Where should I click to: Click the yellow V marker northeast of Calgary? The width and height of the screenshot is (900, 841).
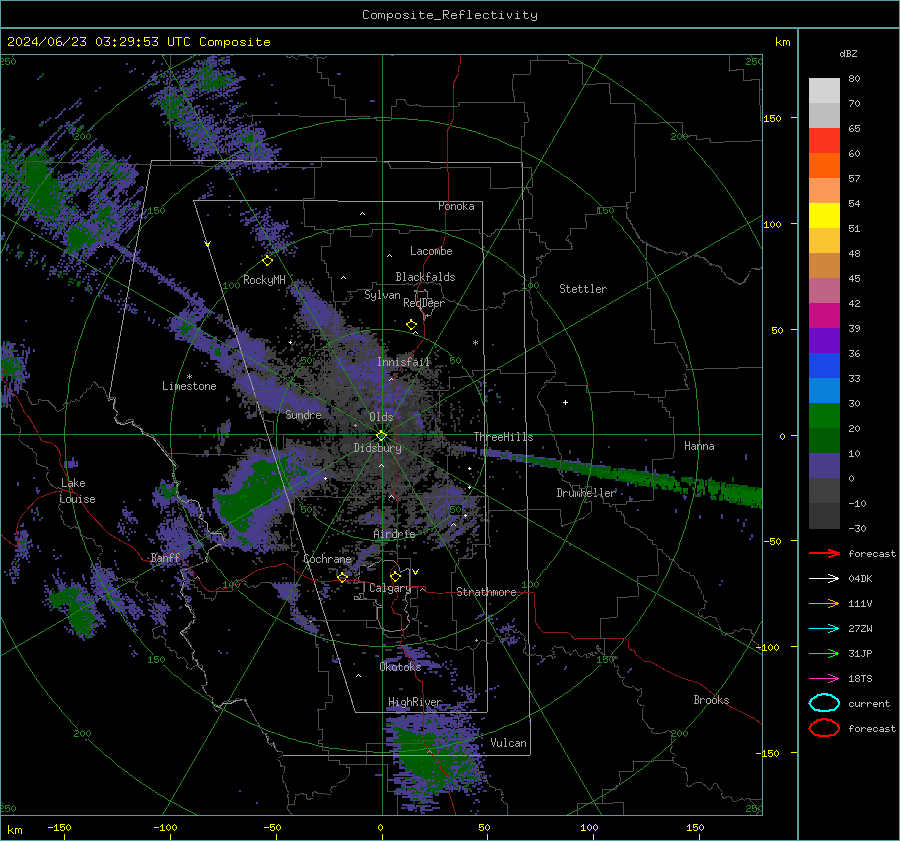point(416,572)
